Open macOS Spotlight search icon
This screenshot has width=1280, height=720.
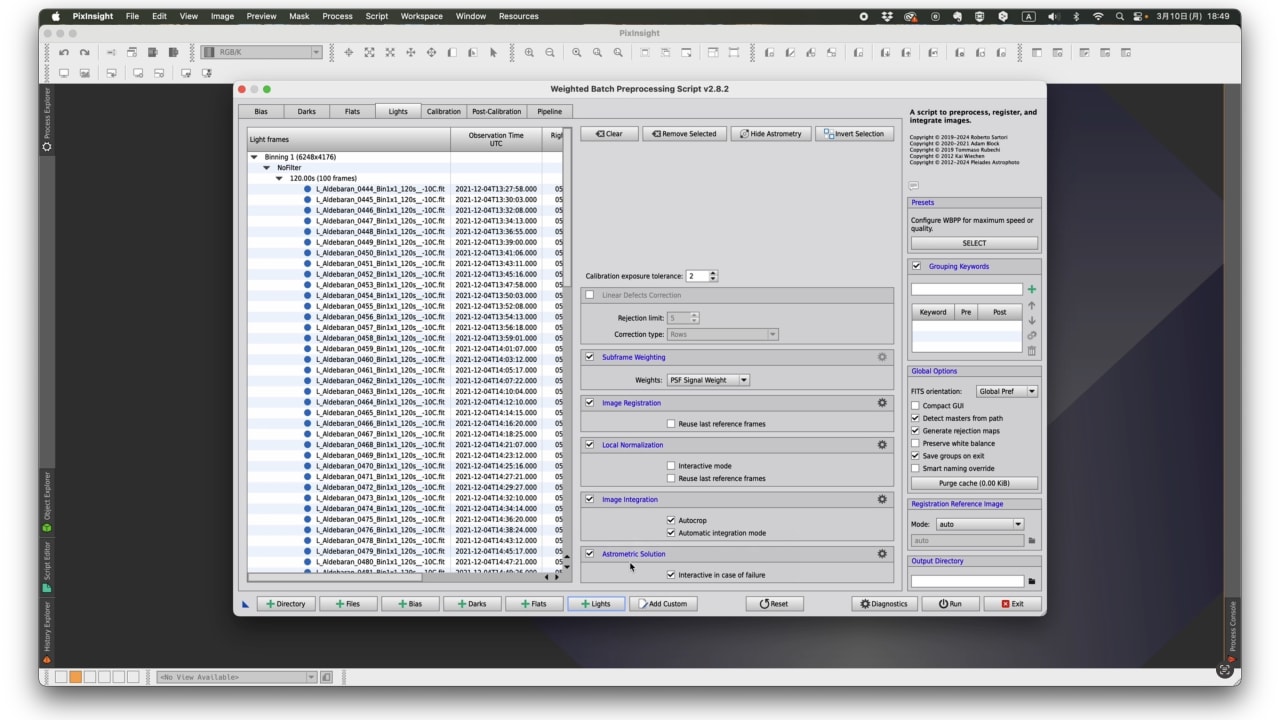tap(1120, 16)
